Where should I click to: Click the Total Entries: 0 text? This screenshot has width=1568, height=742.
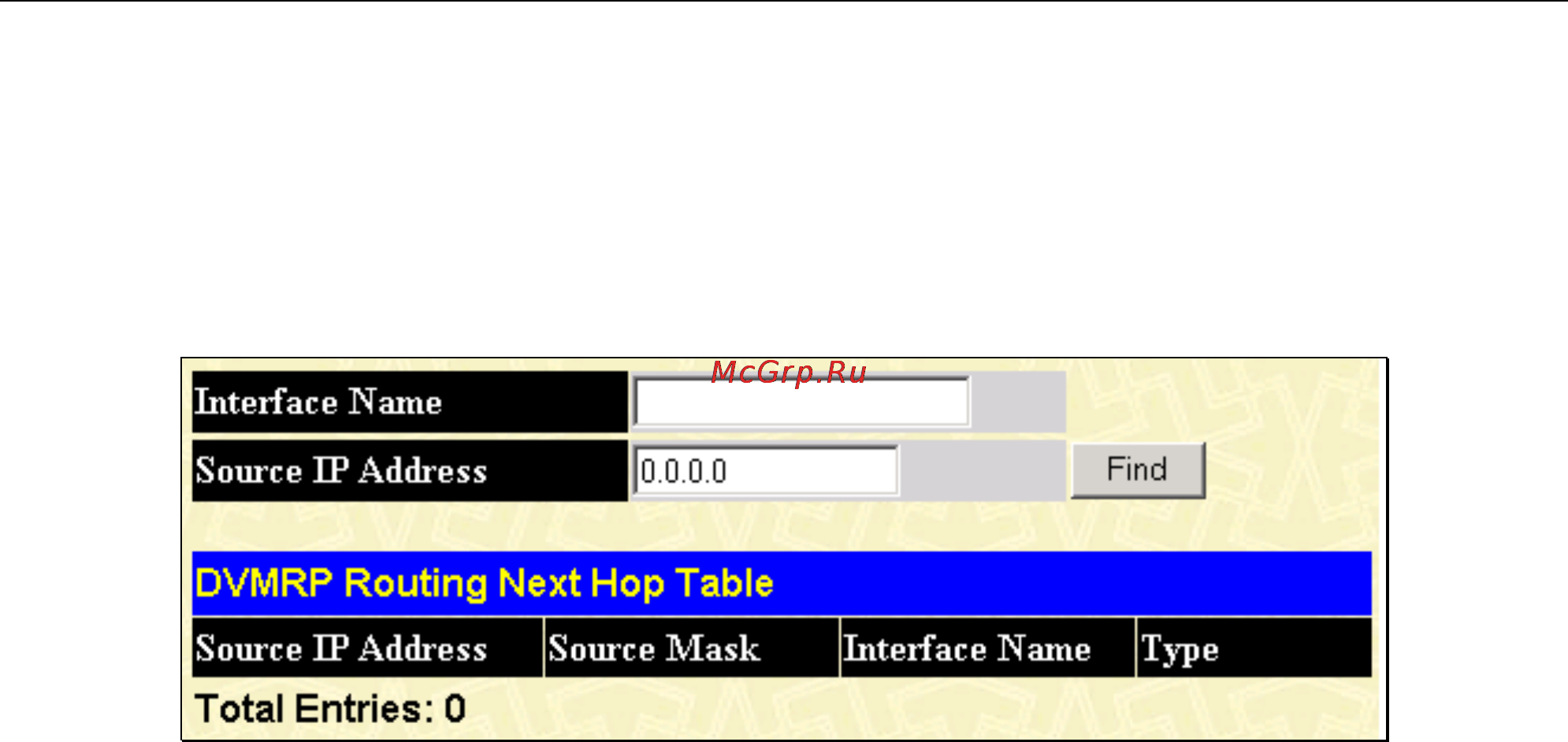pos(330,708)
